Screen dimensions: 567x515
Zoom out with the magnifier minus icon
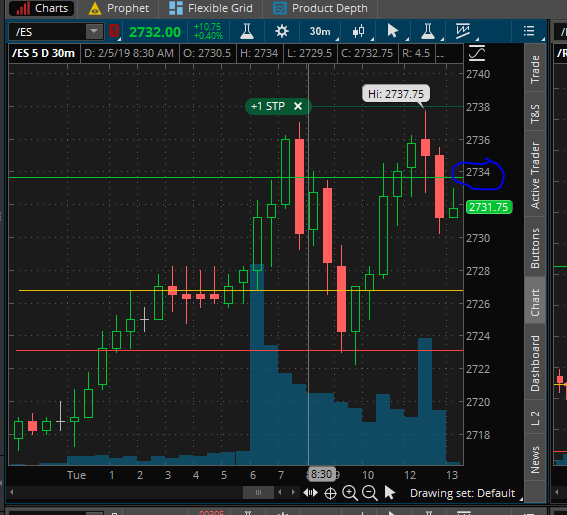[370, 493]
